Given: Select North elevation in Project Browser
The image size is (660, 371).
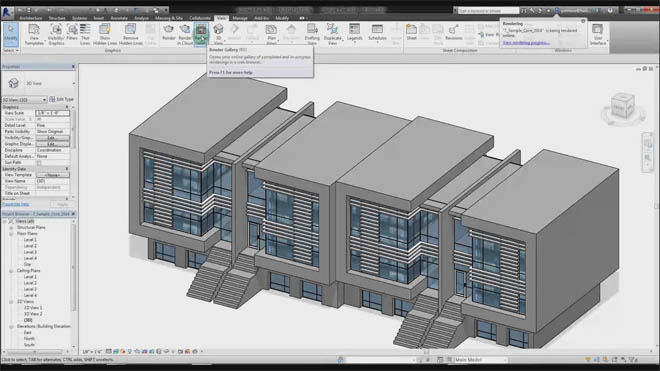Looking at the screenshot, I should [29, 339].
